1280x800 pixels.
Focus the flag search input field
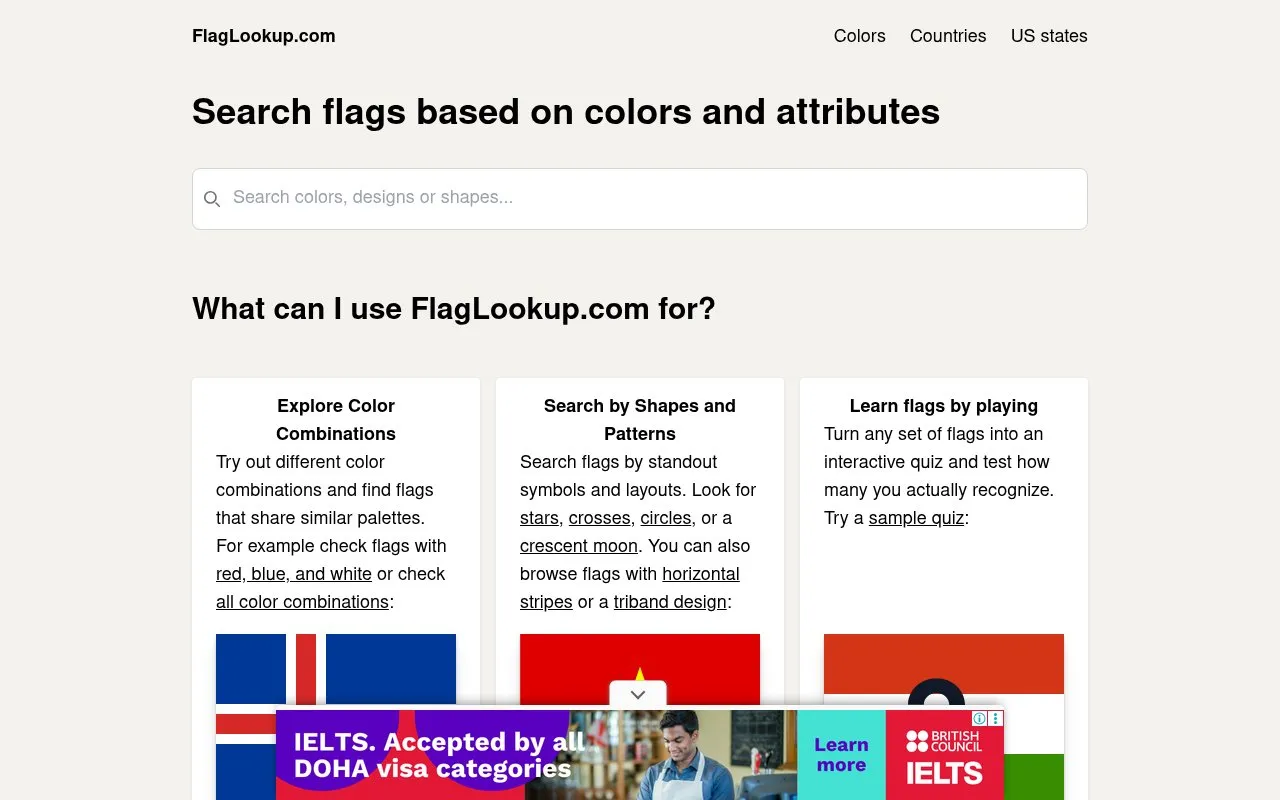tap(640, 199)
